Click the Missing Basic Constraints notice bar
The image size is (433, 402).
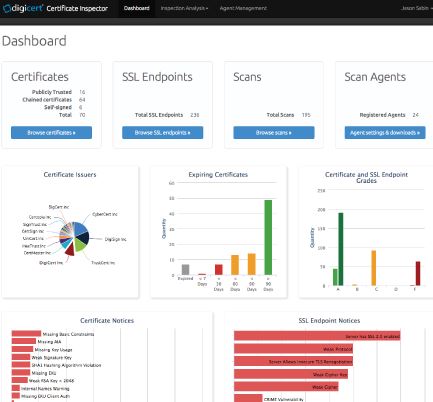coord(26,333)
